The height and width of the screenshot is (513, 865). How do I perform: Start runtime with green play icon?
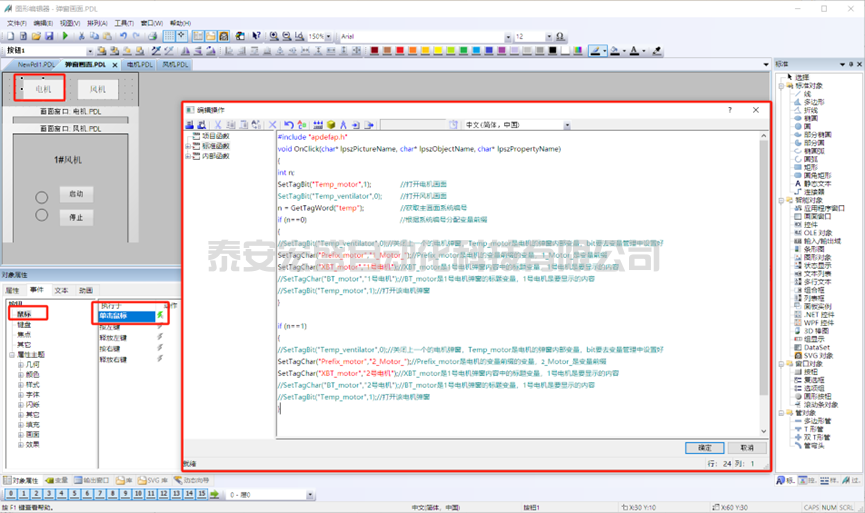coord(66,36)
